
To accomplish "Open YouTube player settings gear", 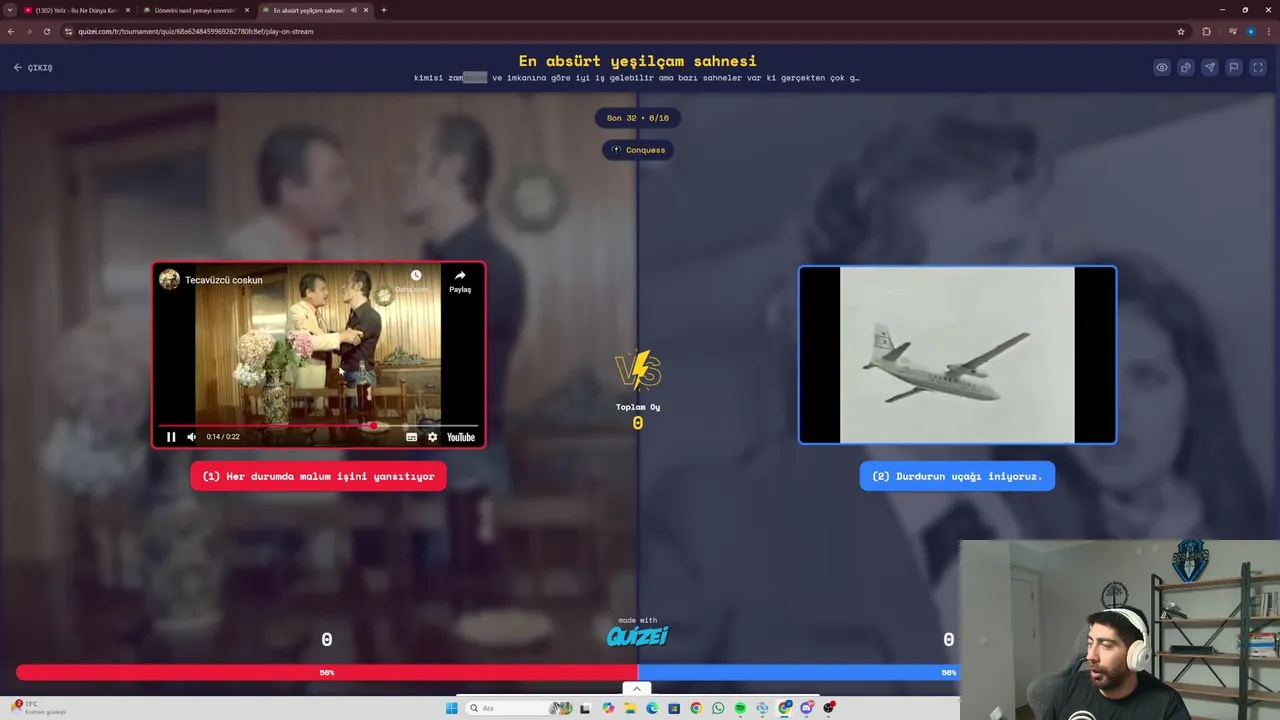I will [432, 437].
